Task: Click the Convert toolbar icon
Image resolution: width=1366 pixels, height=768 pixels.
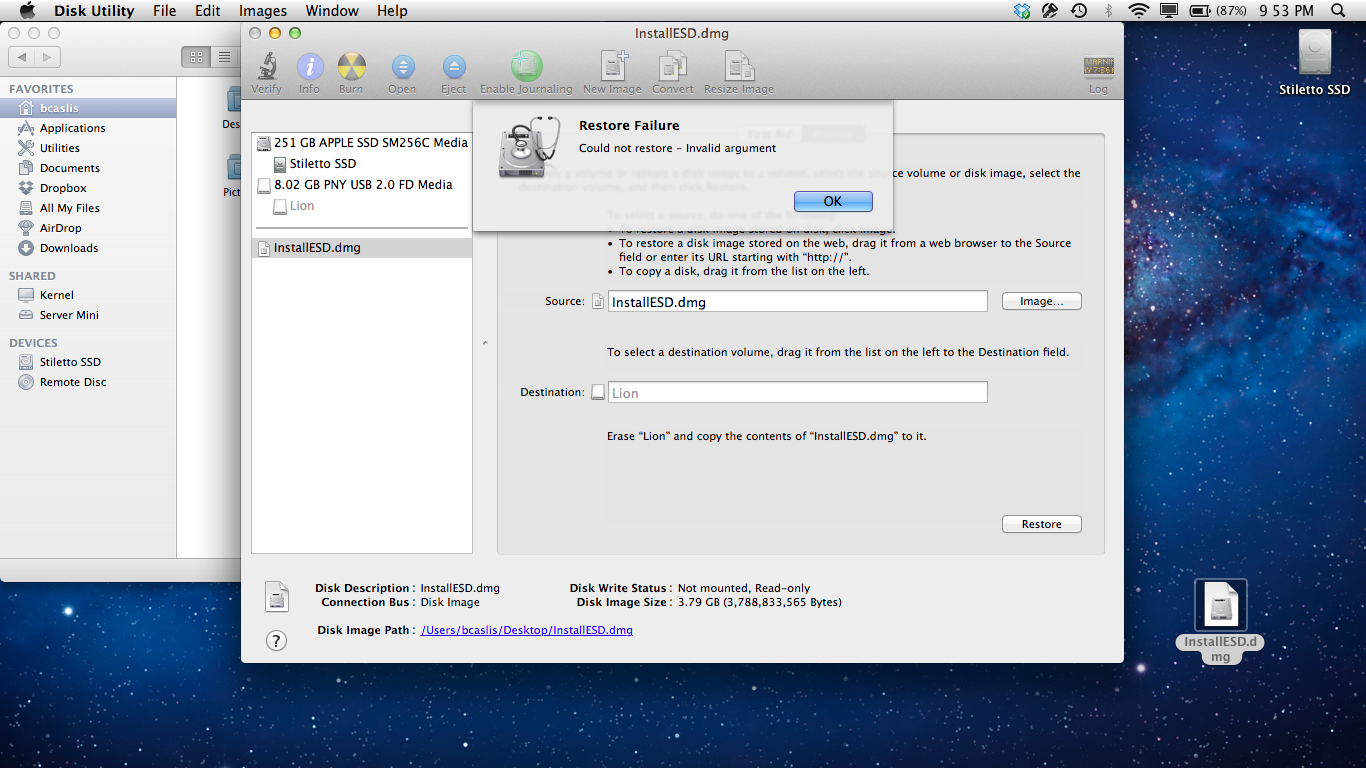Action: (672, 67)
